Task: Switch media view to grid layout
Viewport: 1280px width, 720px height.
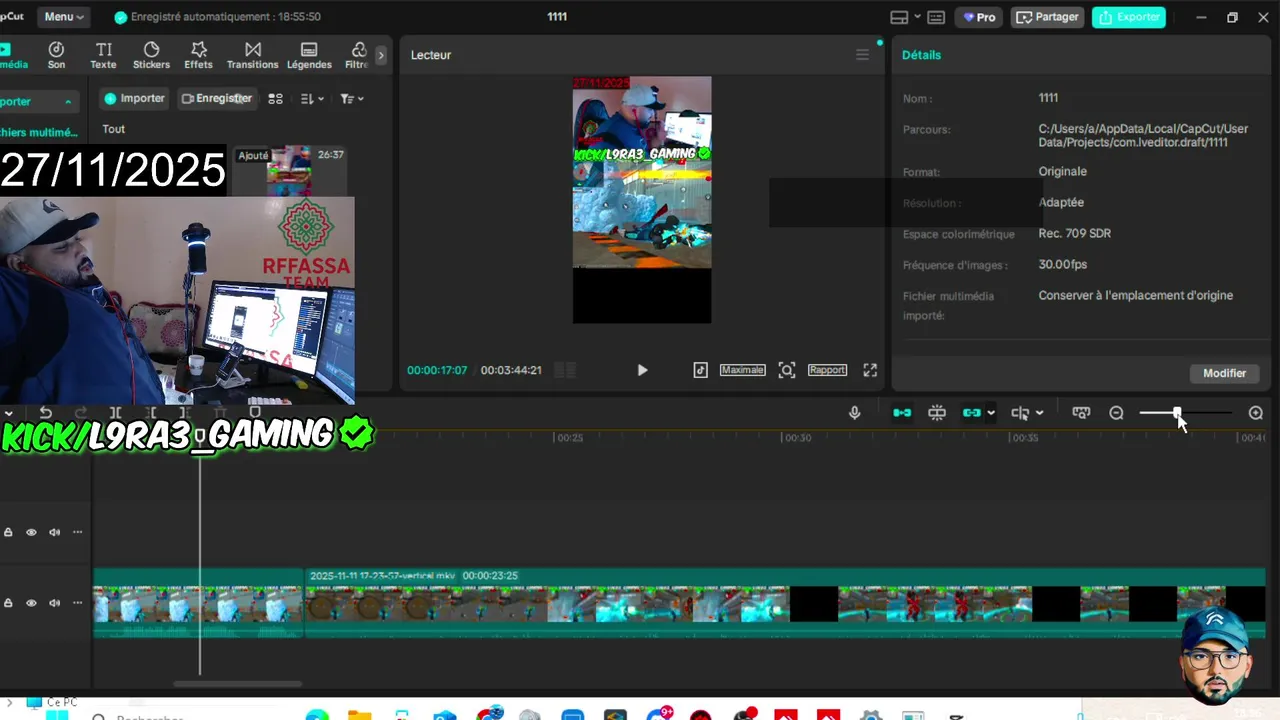Action: (275, 99)
